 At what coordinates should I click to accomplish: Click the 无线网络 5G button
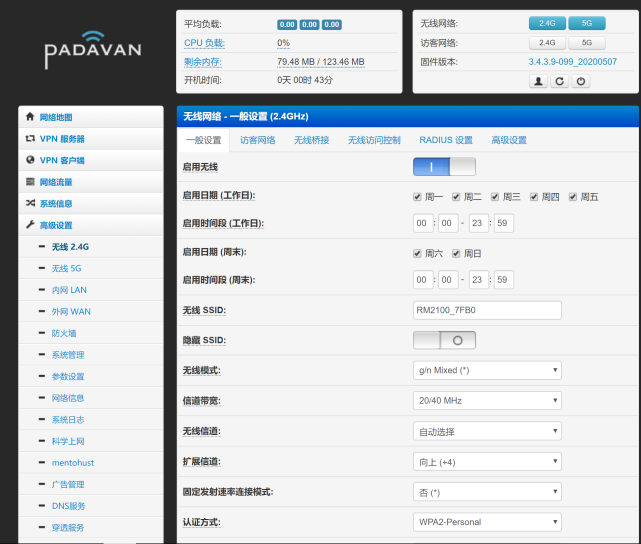click(587, 23)
